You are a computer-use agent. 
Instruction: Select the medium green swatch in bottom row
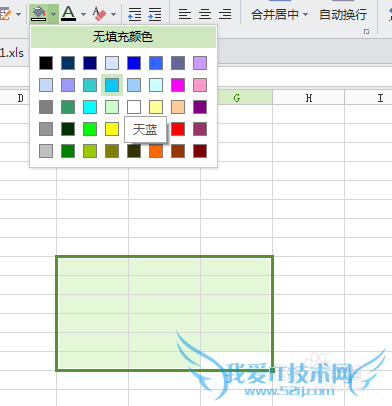[x=68, y=151]
